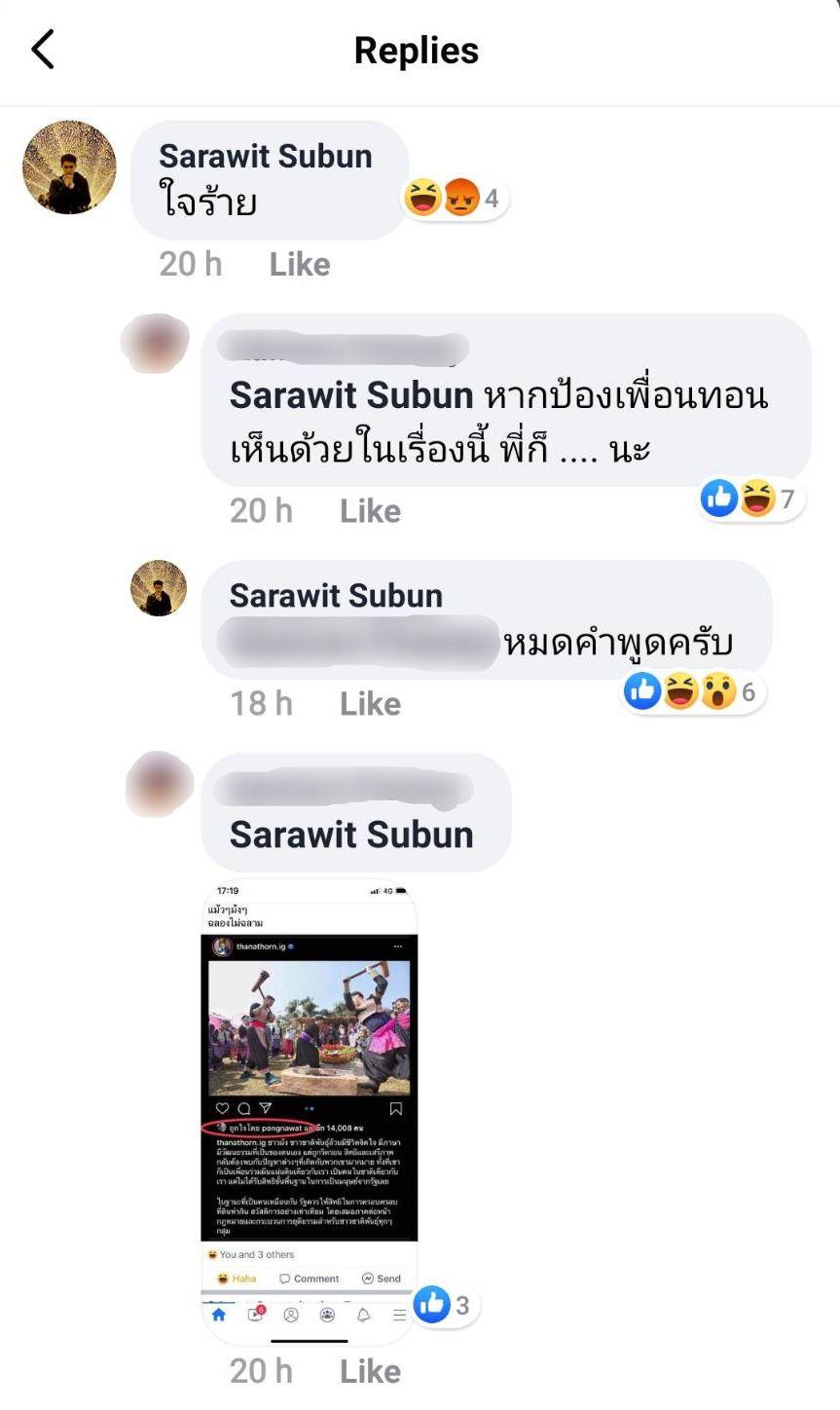Image resolution: width=840 pixels, height=1410 pixels.
Task: Open Sarawit Subun's profile picture on first comment
Action: (69, 167)
